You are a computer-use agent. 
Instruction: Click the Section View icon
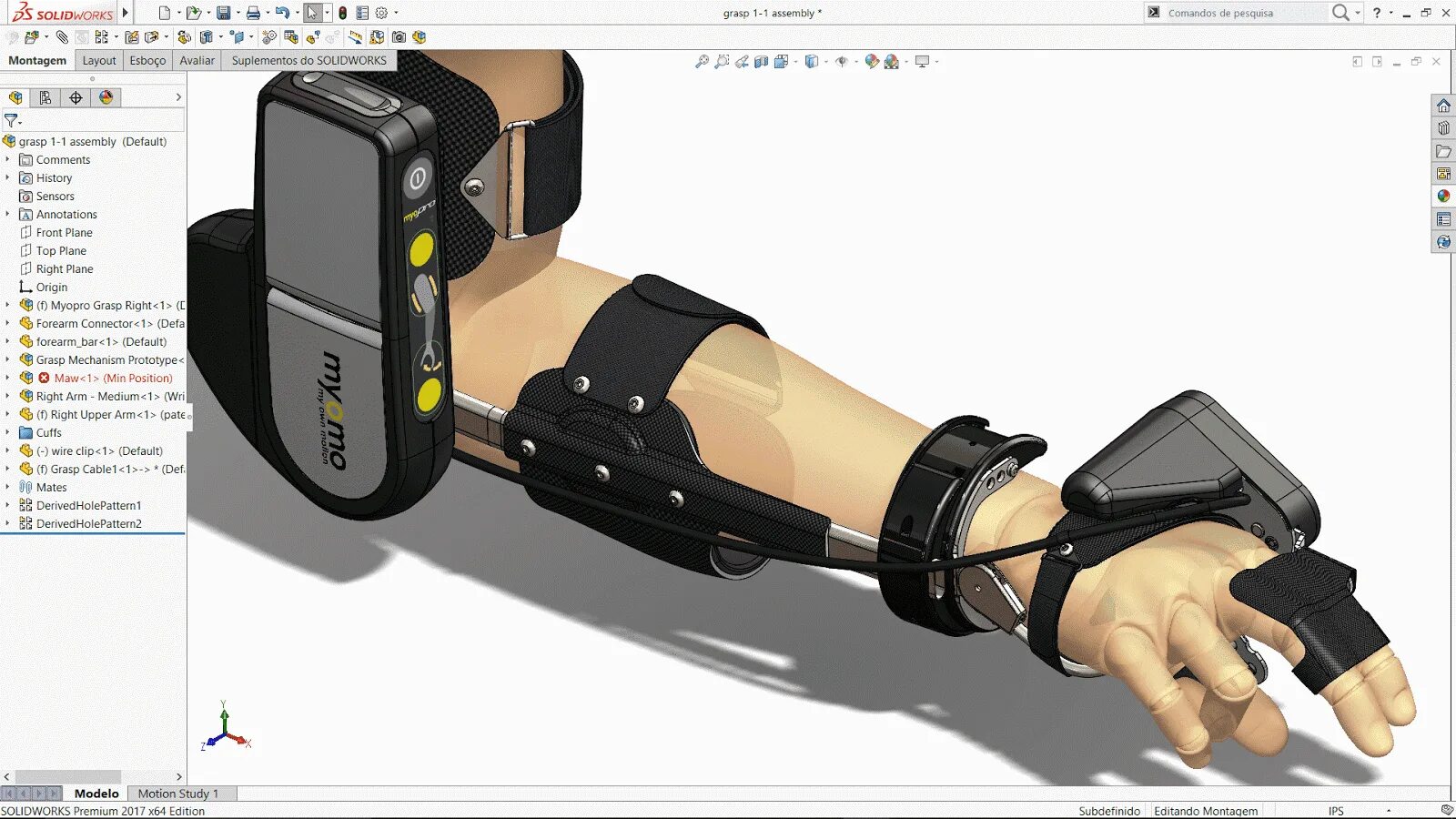coord(762,62)
